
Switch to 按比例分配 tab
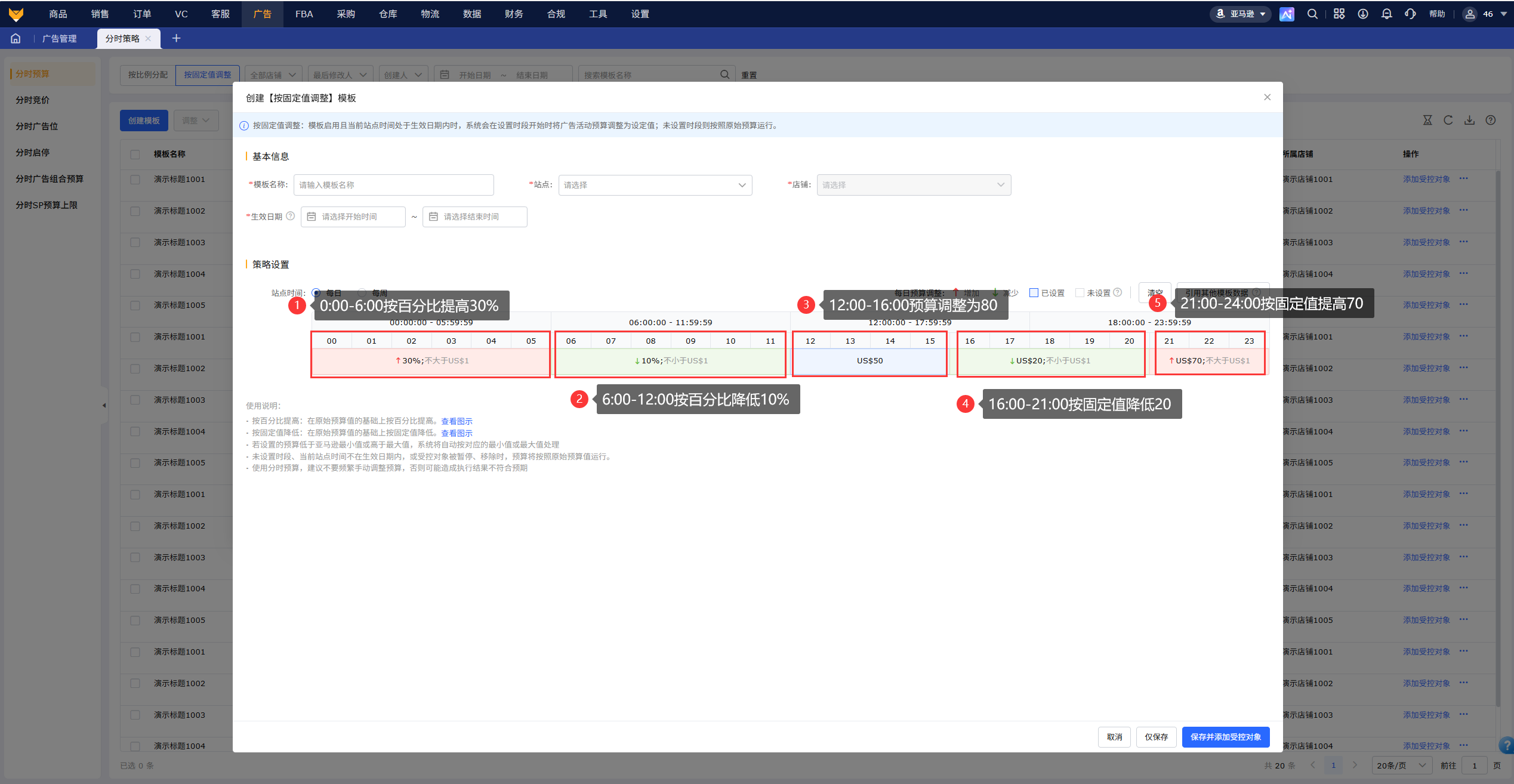point(148,75)
